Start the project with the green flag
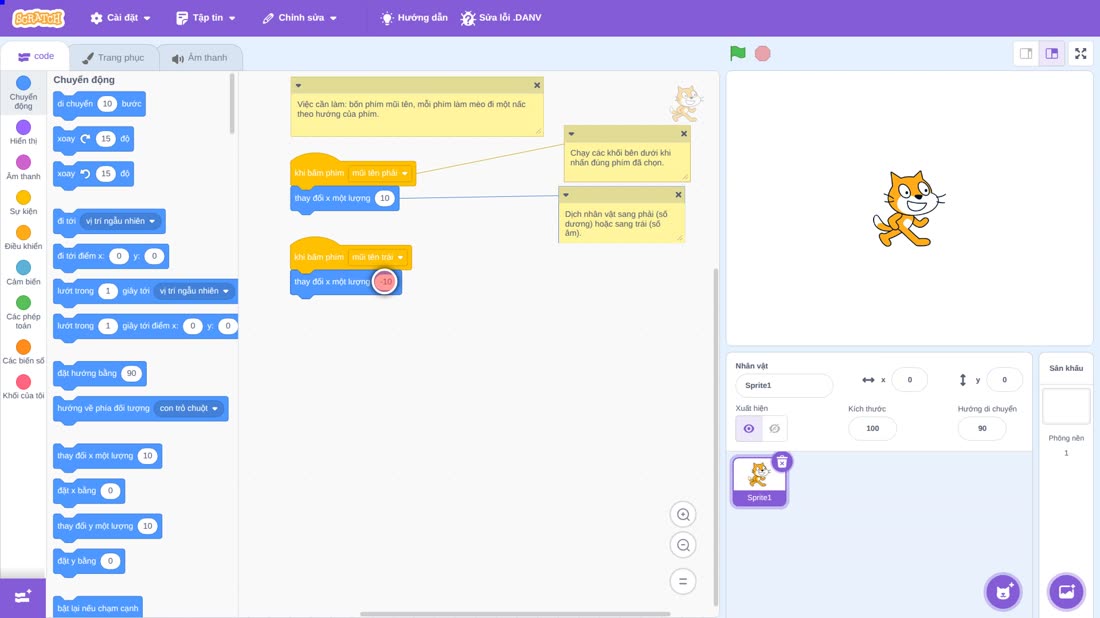Screen dimensions: 1100x618 (x=737, y=53)
